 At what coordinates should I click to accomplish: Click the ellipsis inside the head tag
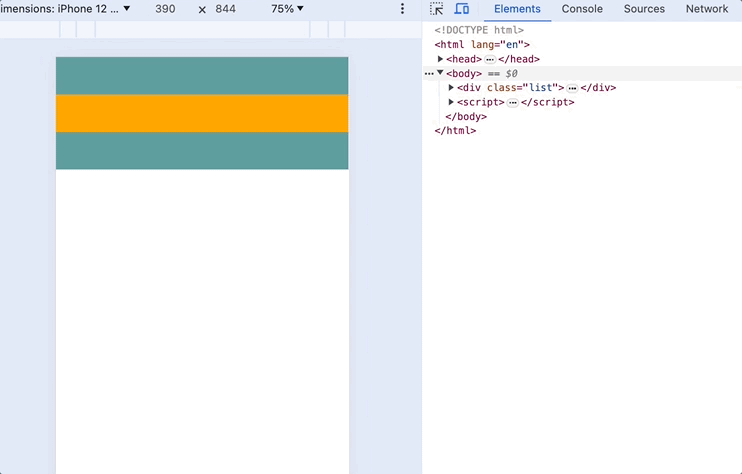[490, 60]
